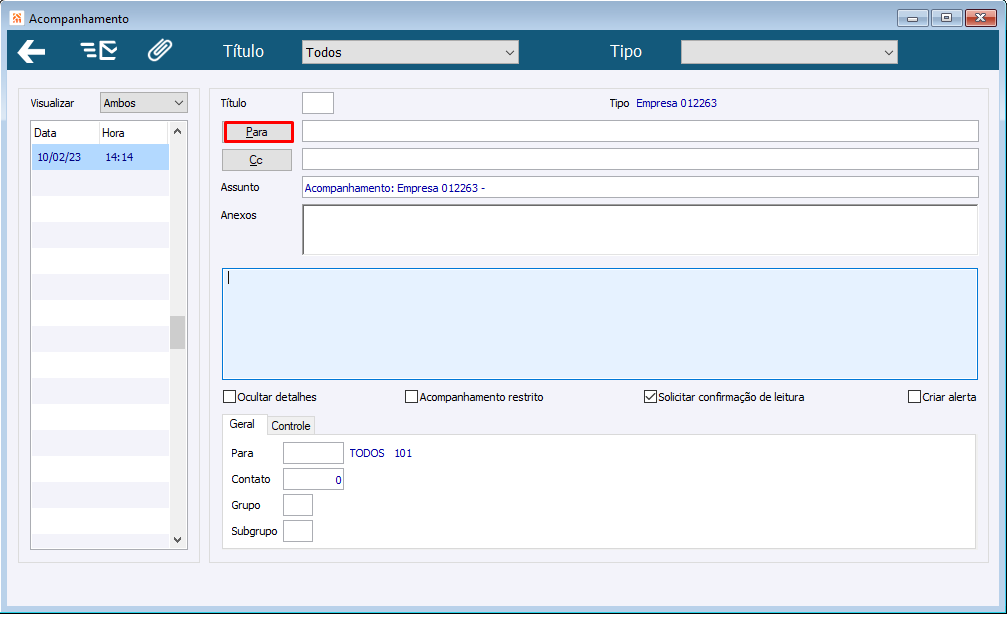1008x618 pixels.
Task: Click the list scroll down arrow
Action: click(177, 540)
